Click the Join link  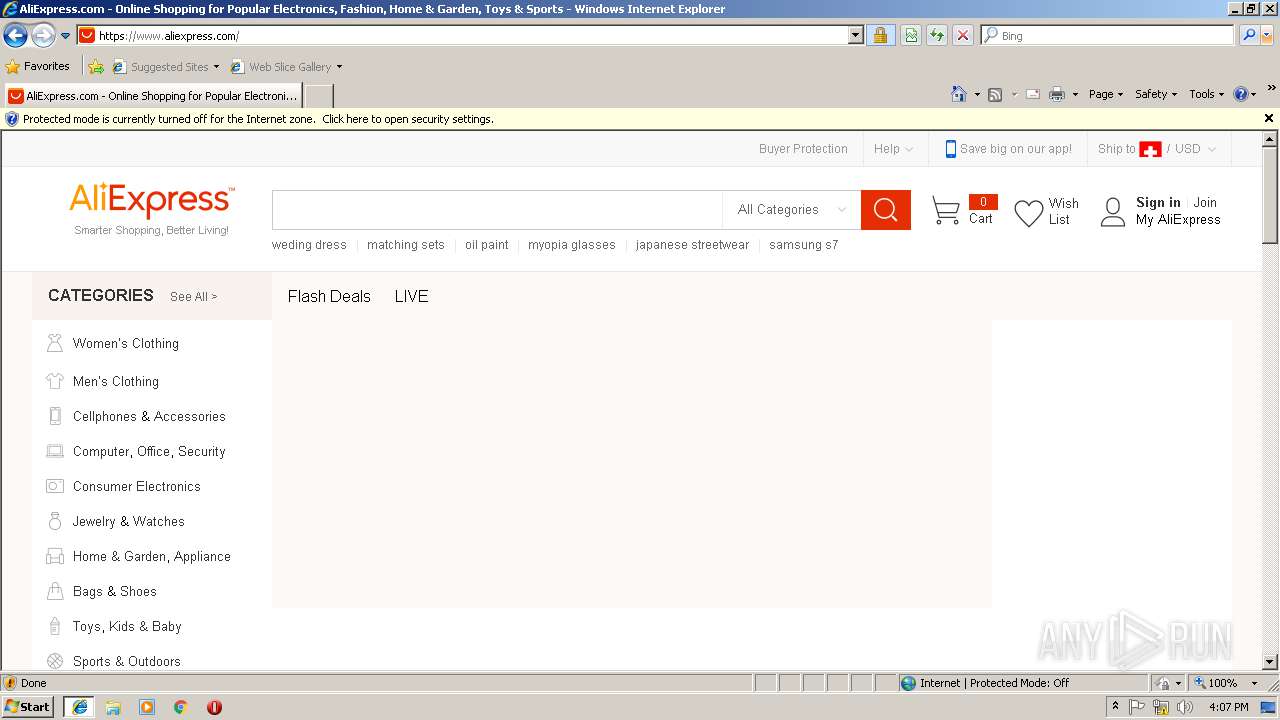point(1205,202)
